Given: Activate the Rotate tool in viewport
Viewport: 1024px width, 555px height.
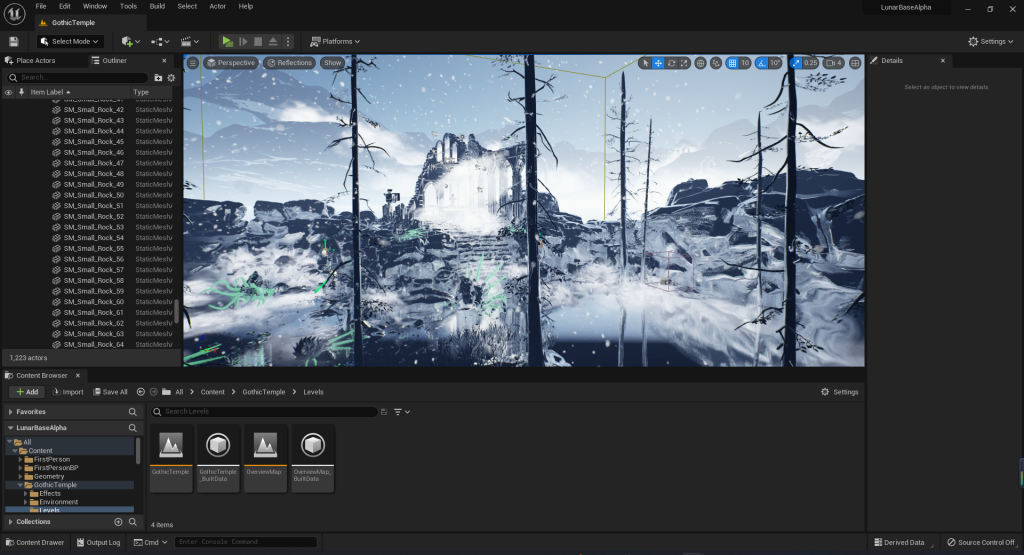Looking at the screenshot, I should (671, 63).
